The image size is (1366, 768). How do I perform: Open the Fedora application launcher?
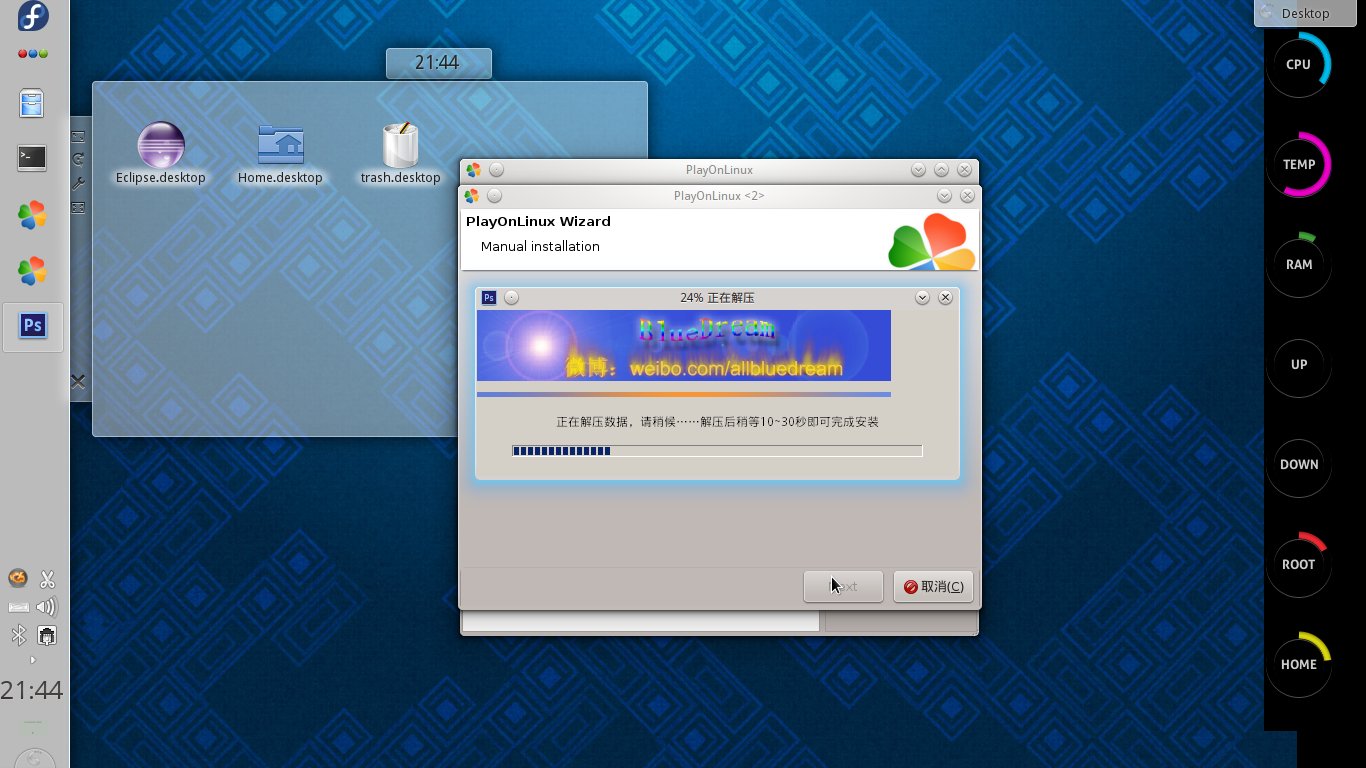pyautogui.click(x=33, y=17)
